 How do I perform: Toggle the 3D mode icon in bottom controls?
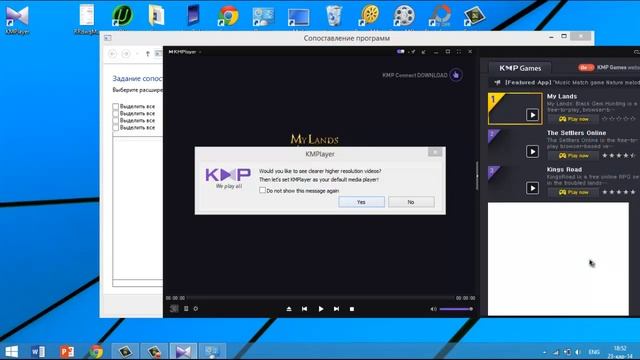(x=174, y=309)
